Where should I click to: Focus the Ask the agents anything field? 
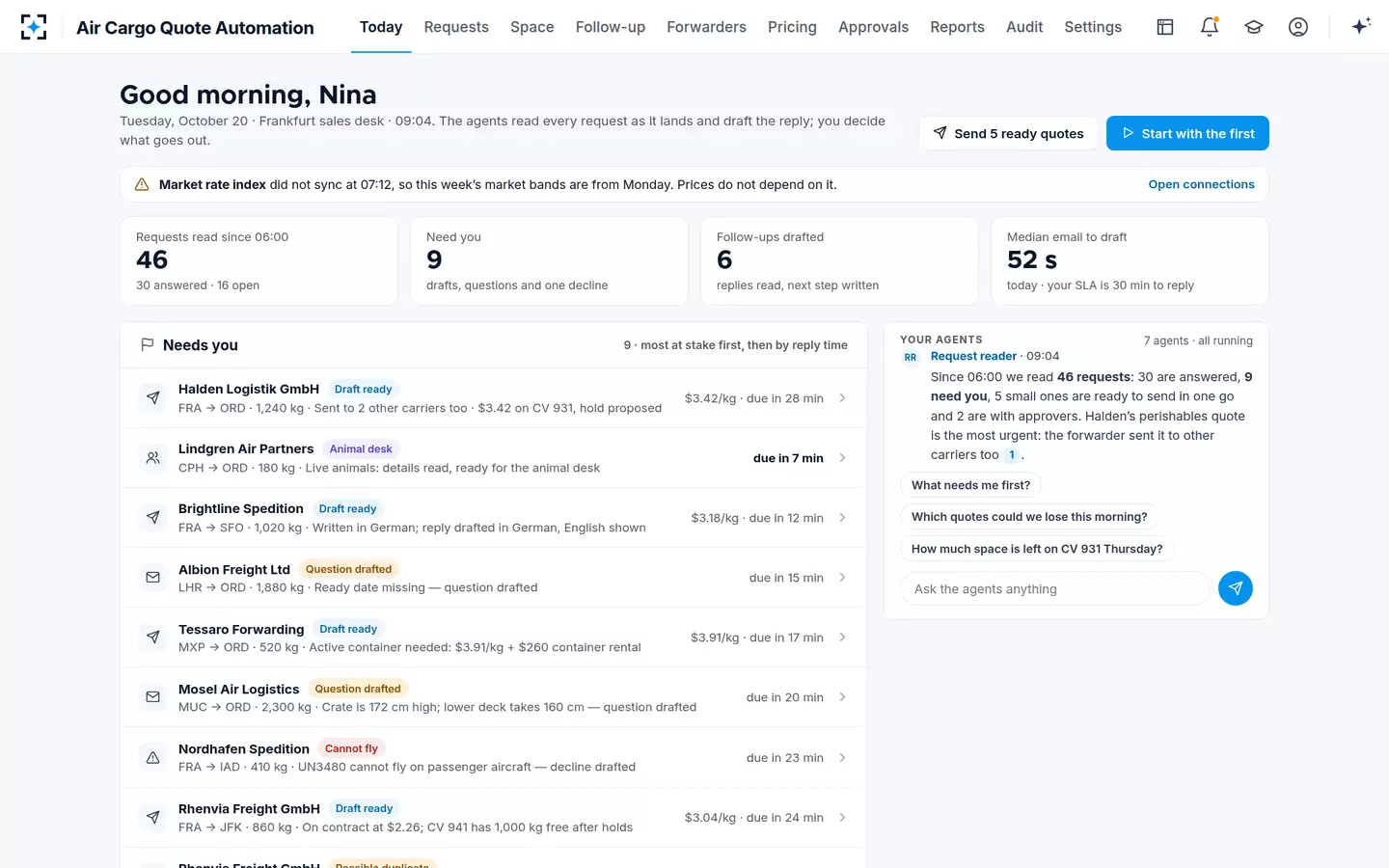(x=1054, y=588)
